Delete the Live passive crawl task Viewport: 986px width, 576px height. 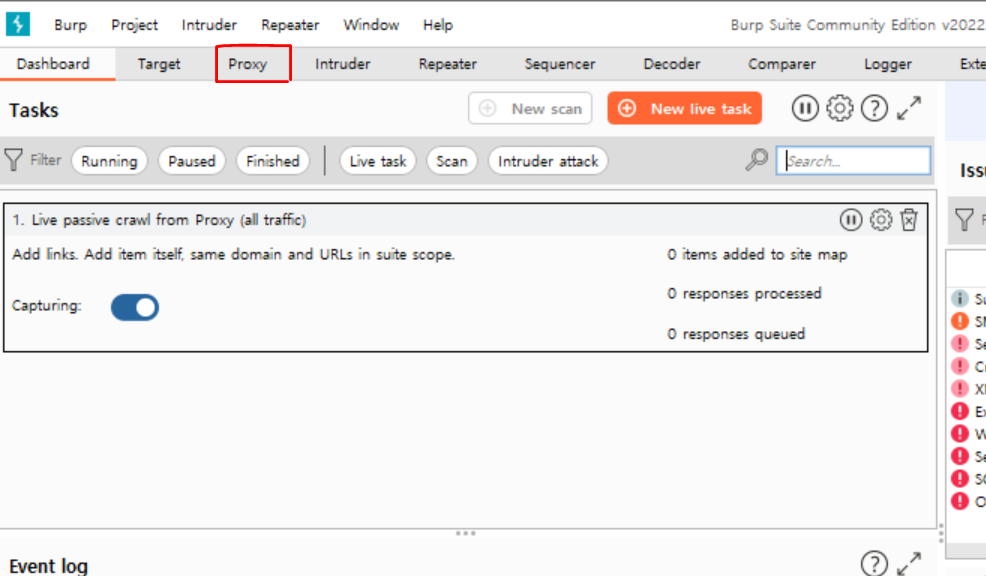tap(909, 219)
